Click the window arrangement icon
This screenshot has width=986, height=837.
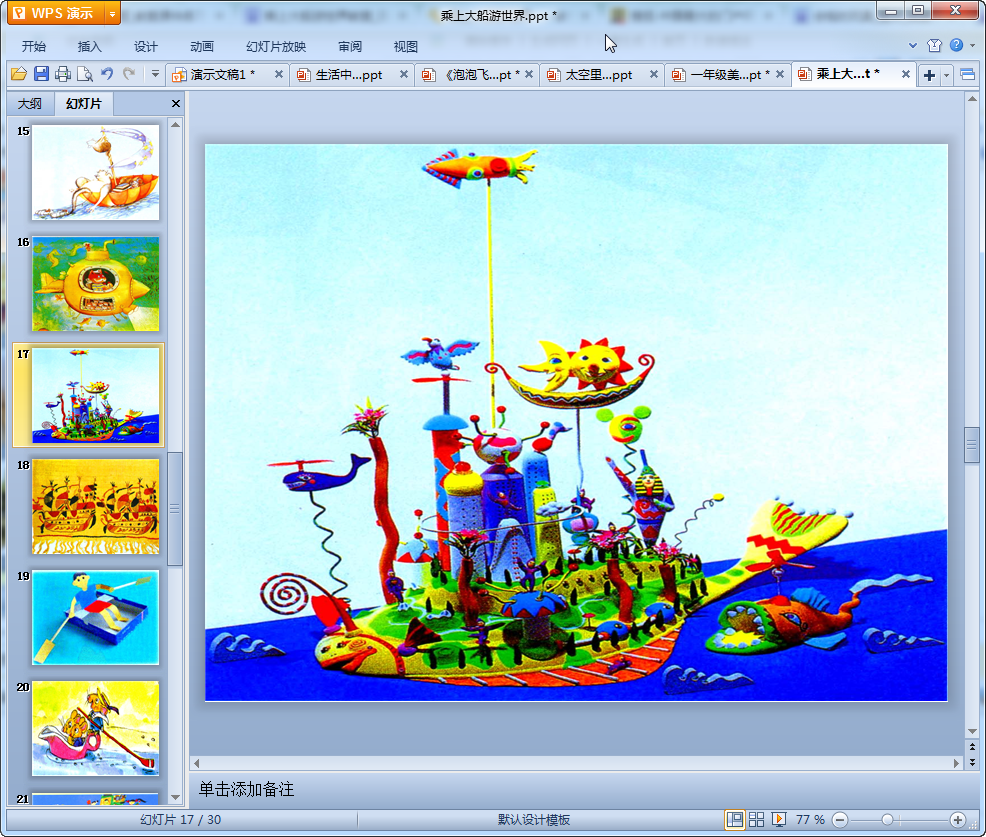(x=968, y=75)
